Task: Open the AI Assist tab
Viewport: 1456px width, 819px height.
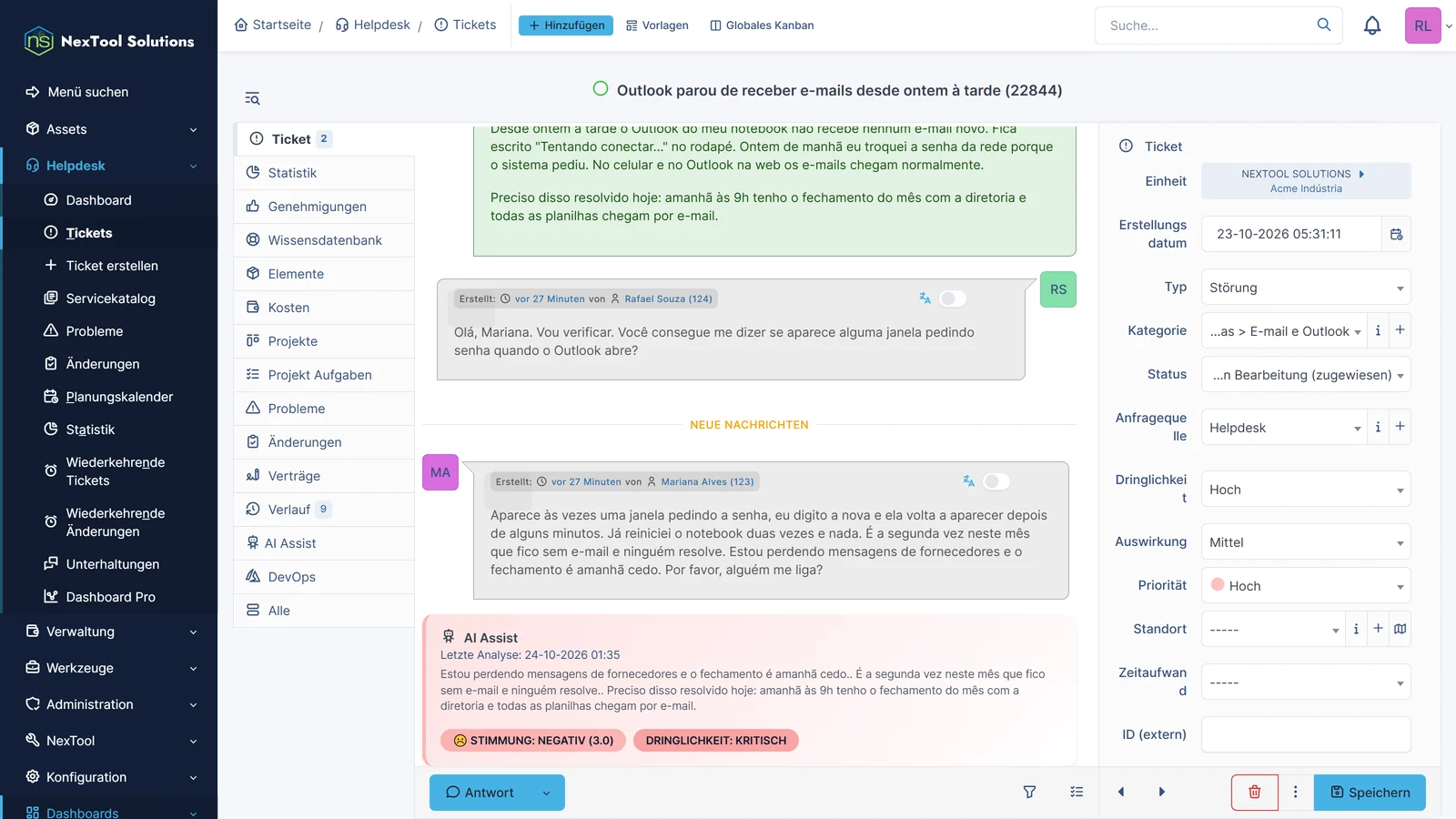Action: click(325, 543)
